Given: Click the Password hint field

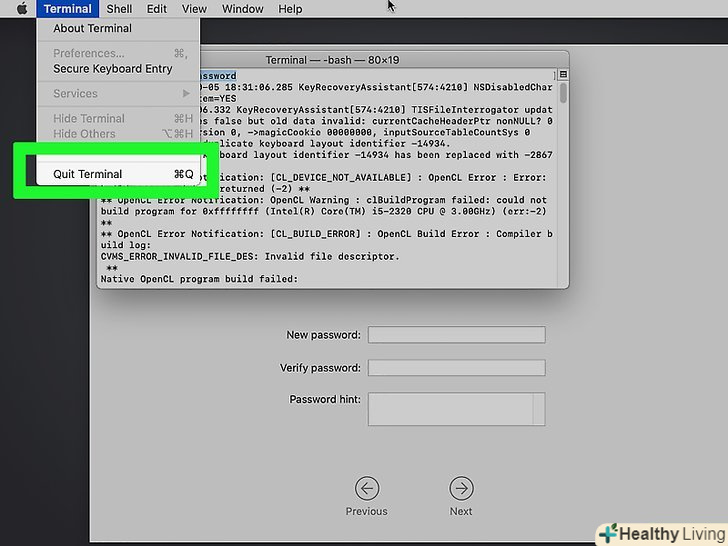Looking at the screenshot, I should (x=456, y=409).
